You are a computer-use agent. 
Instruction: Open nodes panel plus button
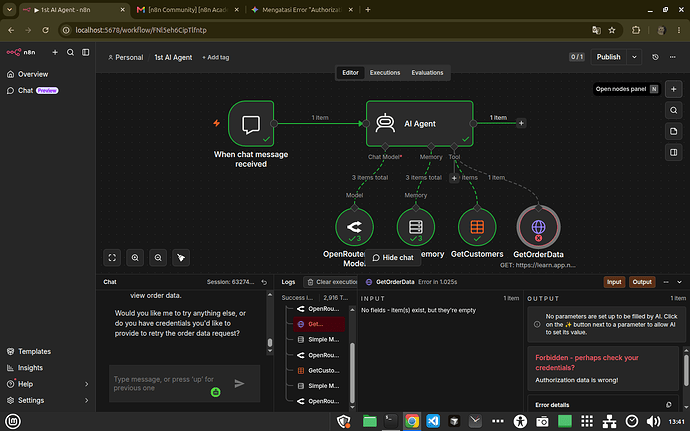tap(673, 89)
